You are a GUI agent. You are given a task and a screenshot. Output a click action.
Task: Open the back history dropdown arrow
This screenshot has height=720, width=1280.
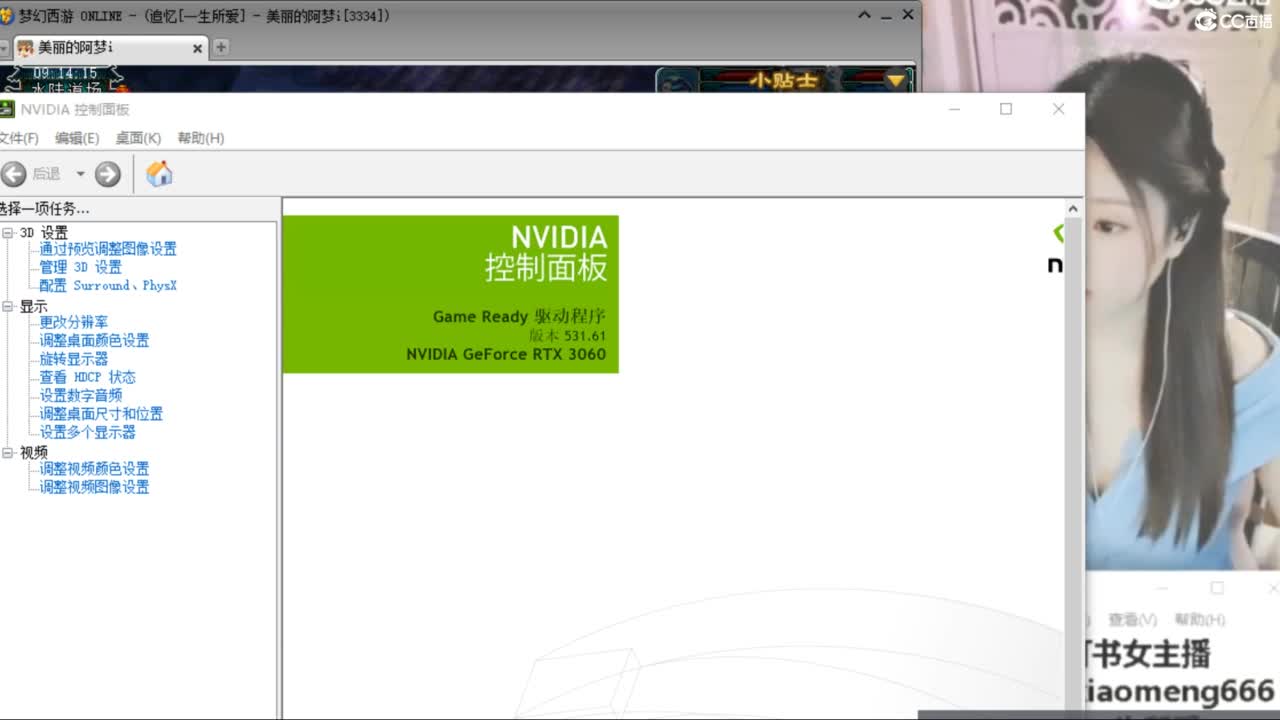click(81, 174)
